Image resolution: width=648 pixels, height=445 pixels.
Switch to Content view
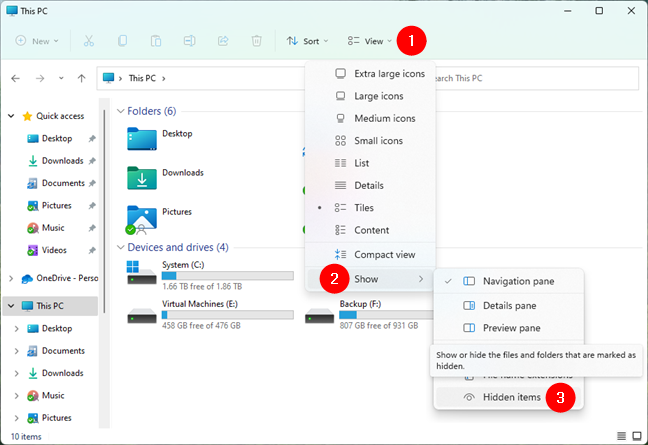pyautogui.click(x=370, y=230)
